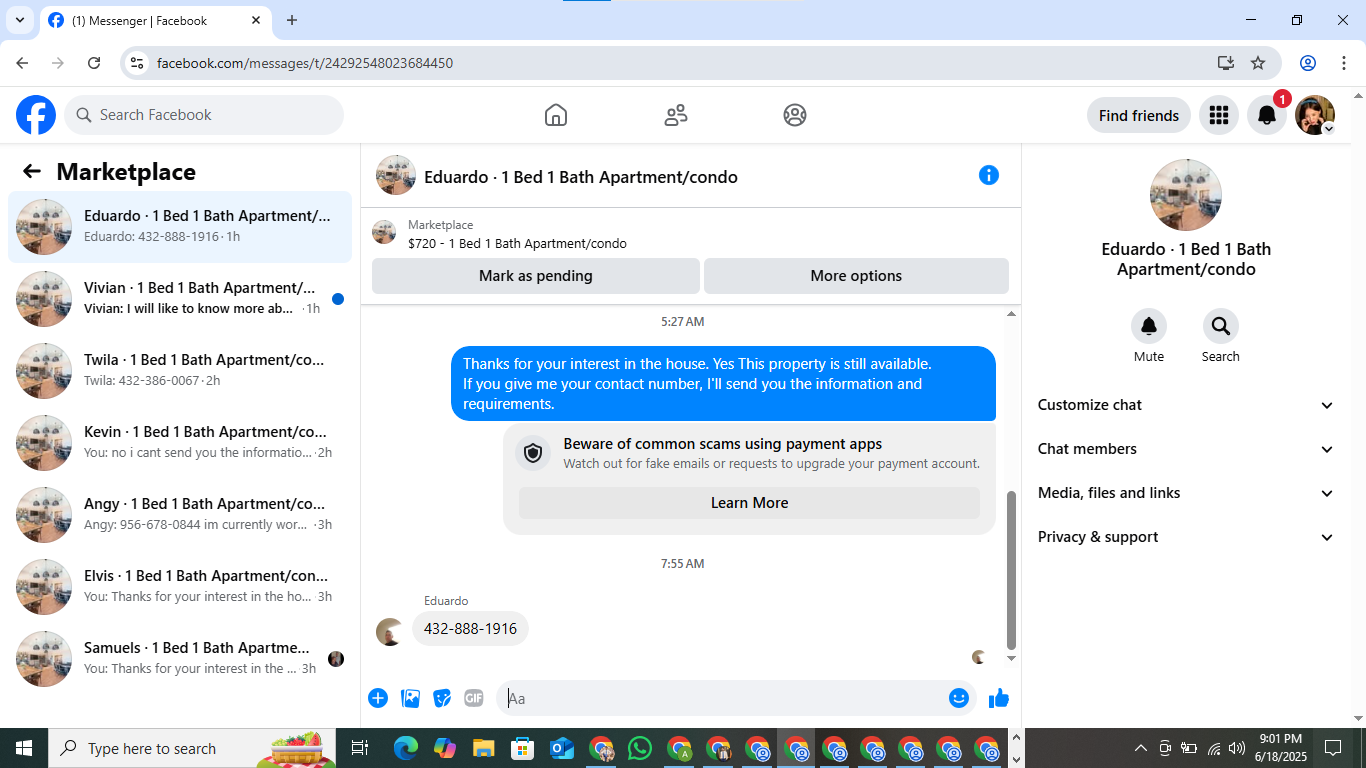This screenshot has height=768, width=1366.
Task: View site information icon in address bar
Action: (x=137, y=63)
